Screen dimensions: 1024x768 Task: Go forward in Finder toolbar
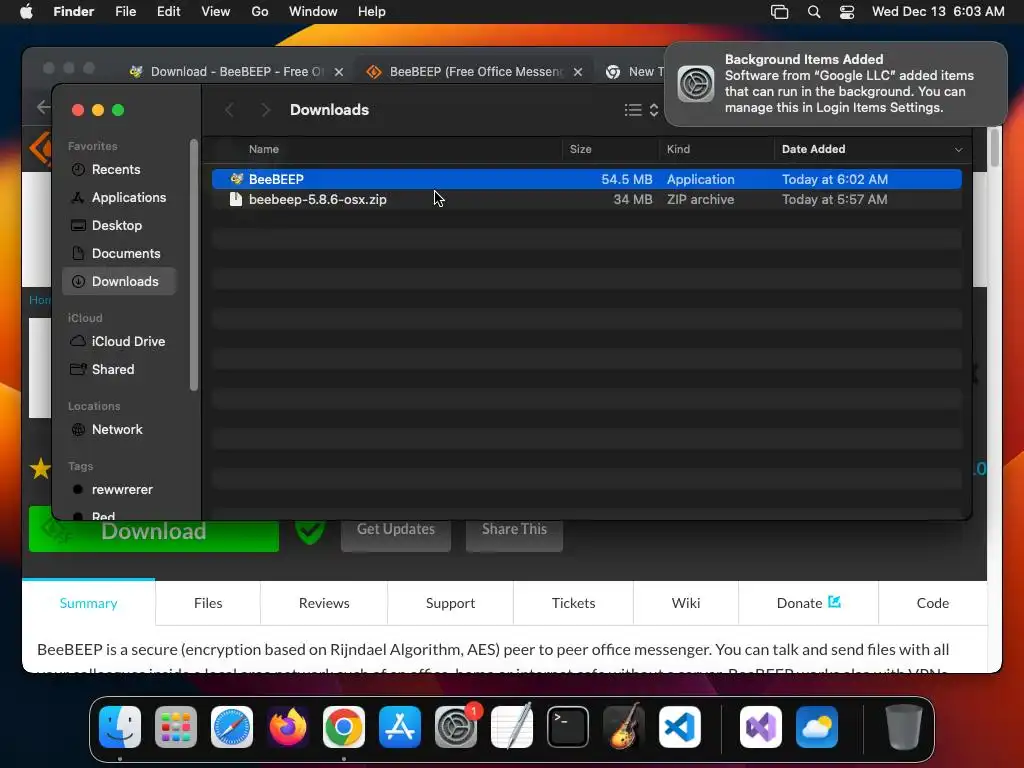click(x=265, y=110)
